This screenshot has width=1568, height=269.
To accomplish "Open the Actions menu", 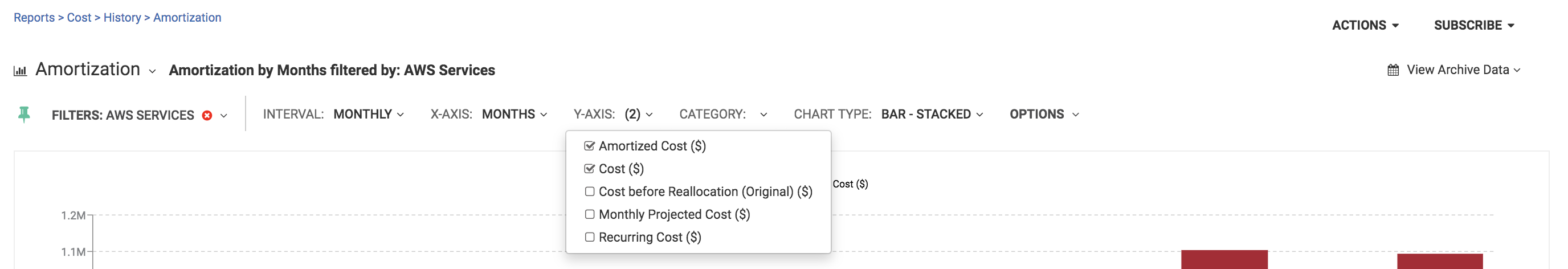I will coord(1365,26).
